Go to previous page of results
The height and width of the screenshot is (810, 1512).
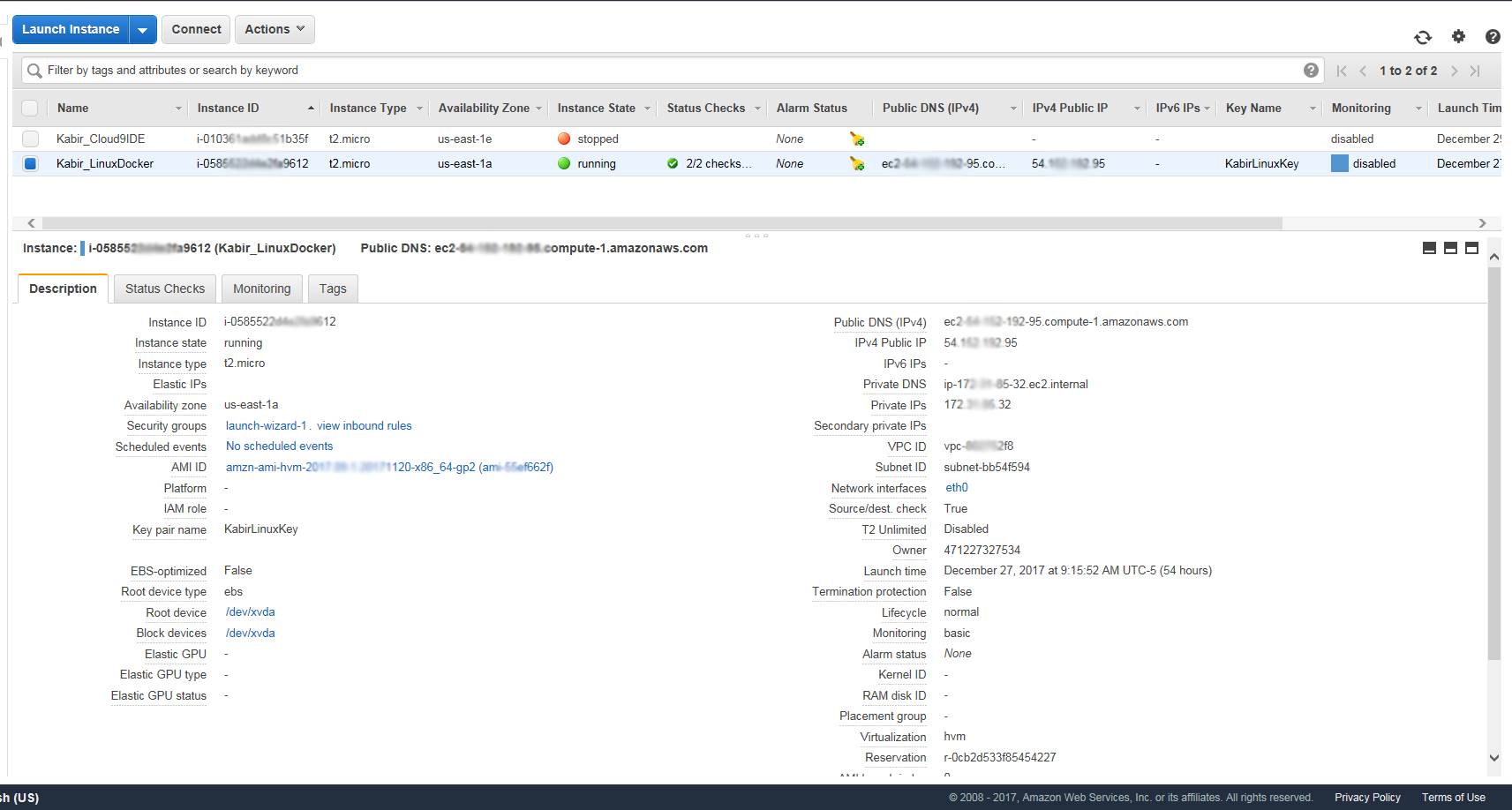point(1363,71)
